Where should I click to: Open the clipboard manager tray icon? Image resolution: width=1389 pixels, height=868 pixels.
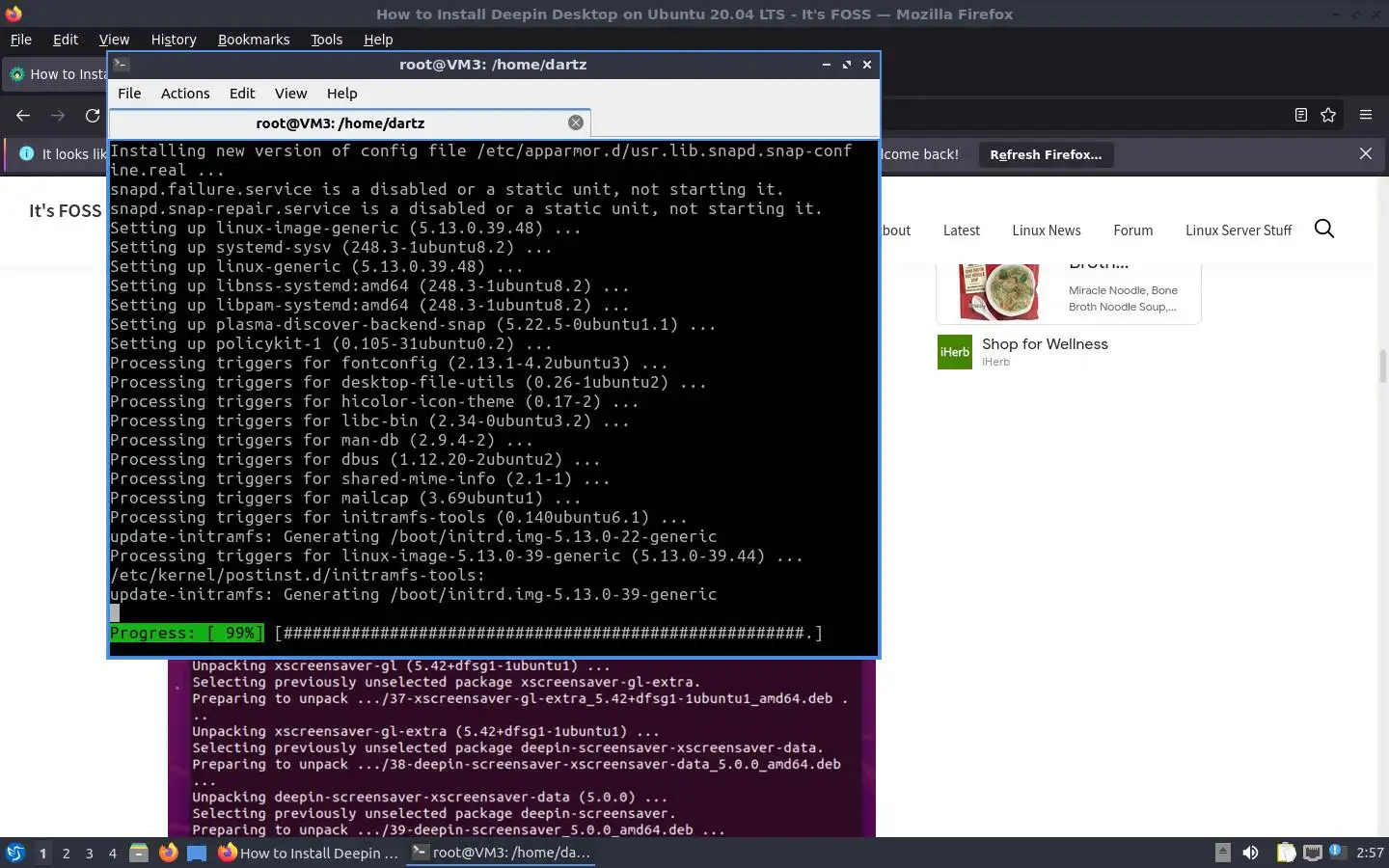(x=1286, y=853)
